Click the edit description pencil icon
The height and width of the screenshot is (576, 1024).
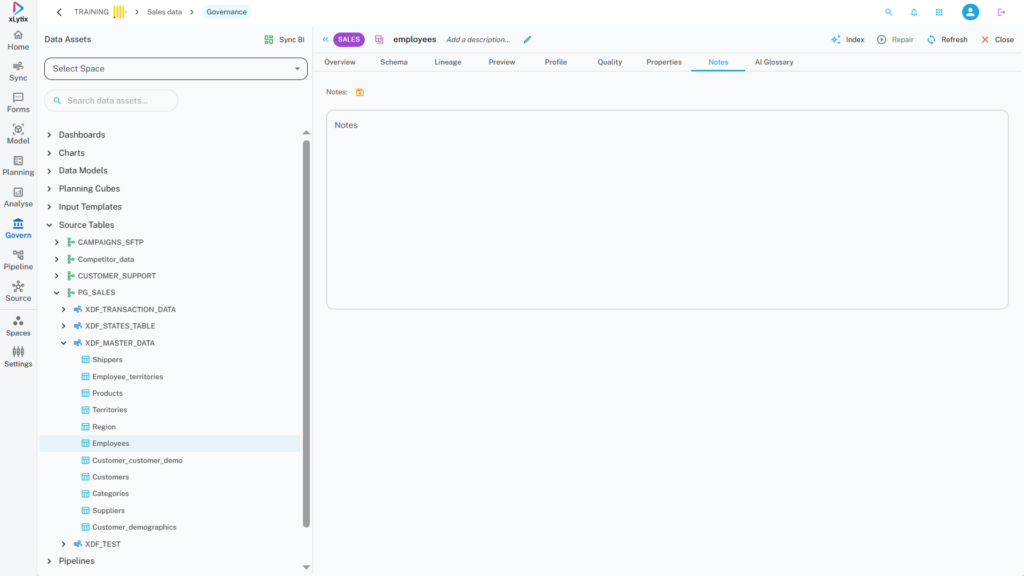(527, 40)
